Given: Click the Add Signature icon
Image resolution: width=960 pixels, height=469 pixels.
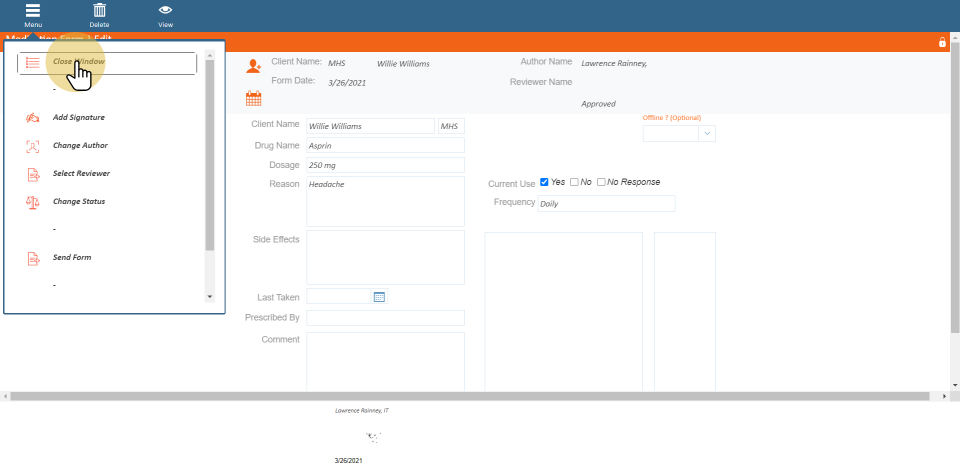Looking at the screenshot, I should point(32,117).
